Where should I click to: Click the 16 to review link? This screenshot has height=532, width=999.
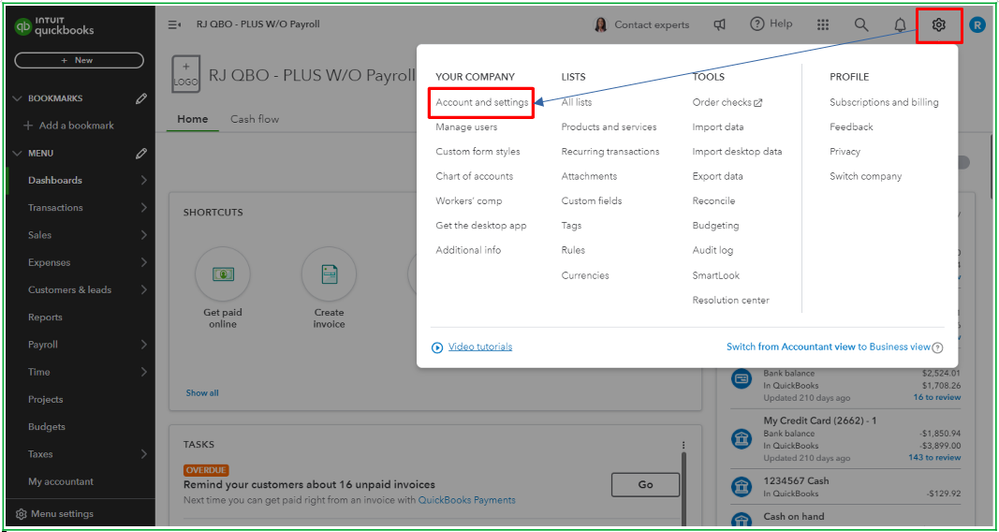pyautogui.click(x=937, y=397)
